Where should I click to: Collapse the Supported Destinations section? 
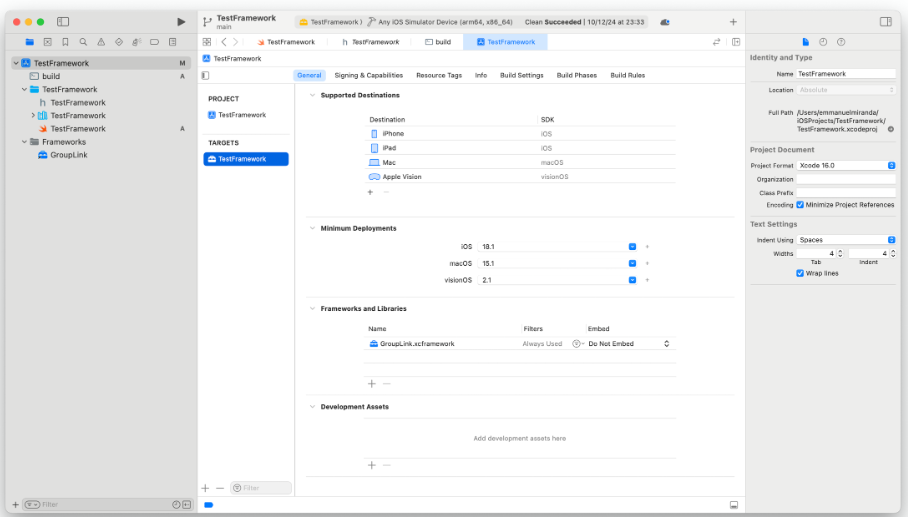pos(311,95)
